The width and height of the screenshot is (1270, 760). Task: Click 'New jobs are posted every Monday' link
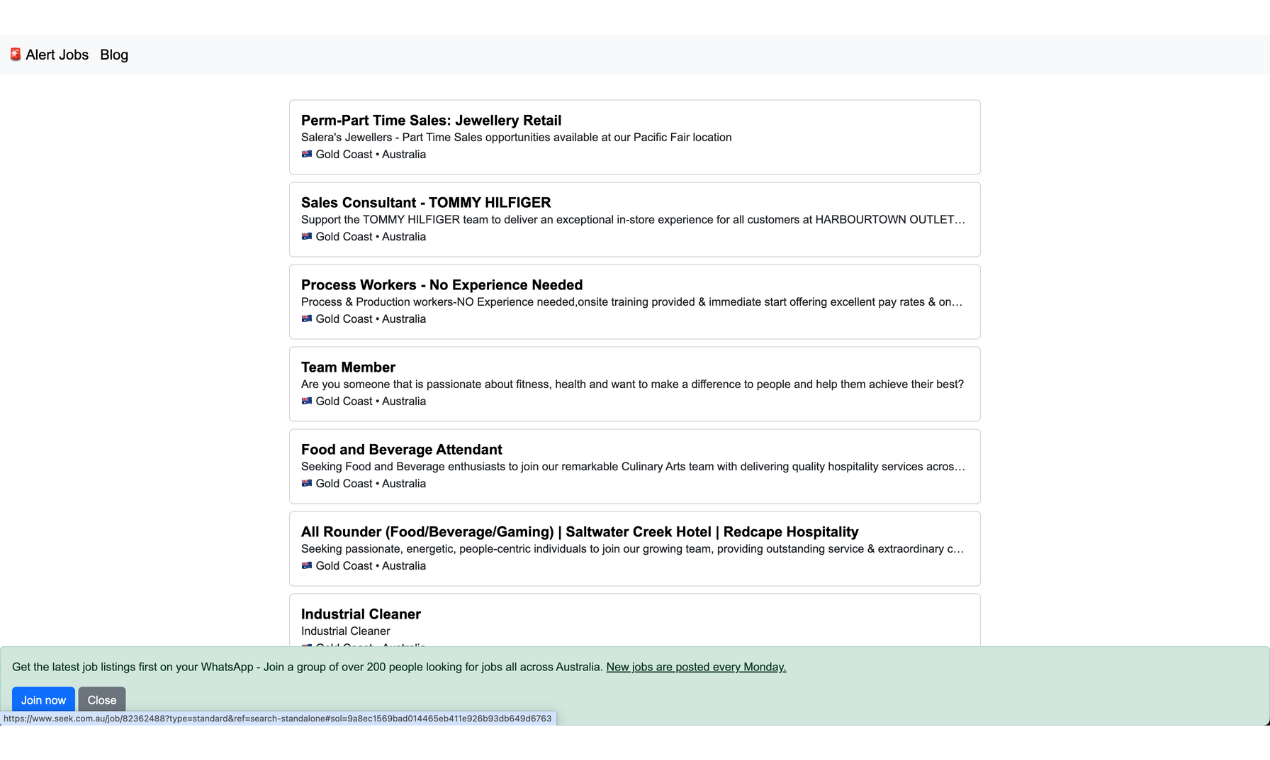pos(696,667)
